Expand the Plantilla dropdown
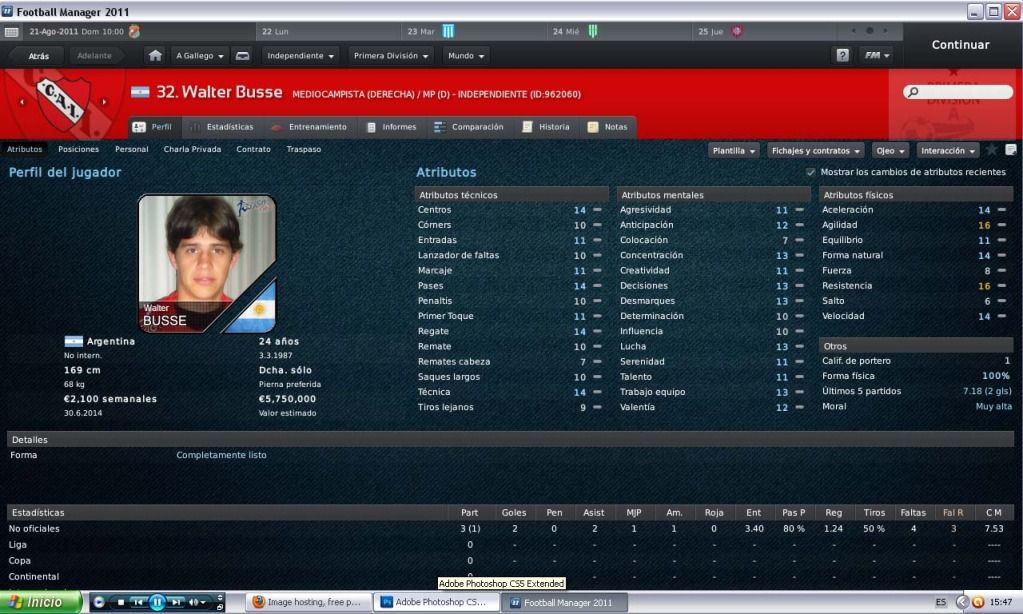Screen dimensions: 1023x614 pyautogui.click(x=734, y=151)
